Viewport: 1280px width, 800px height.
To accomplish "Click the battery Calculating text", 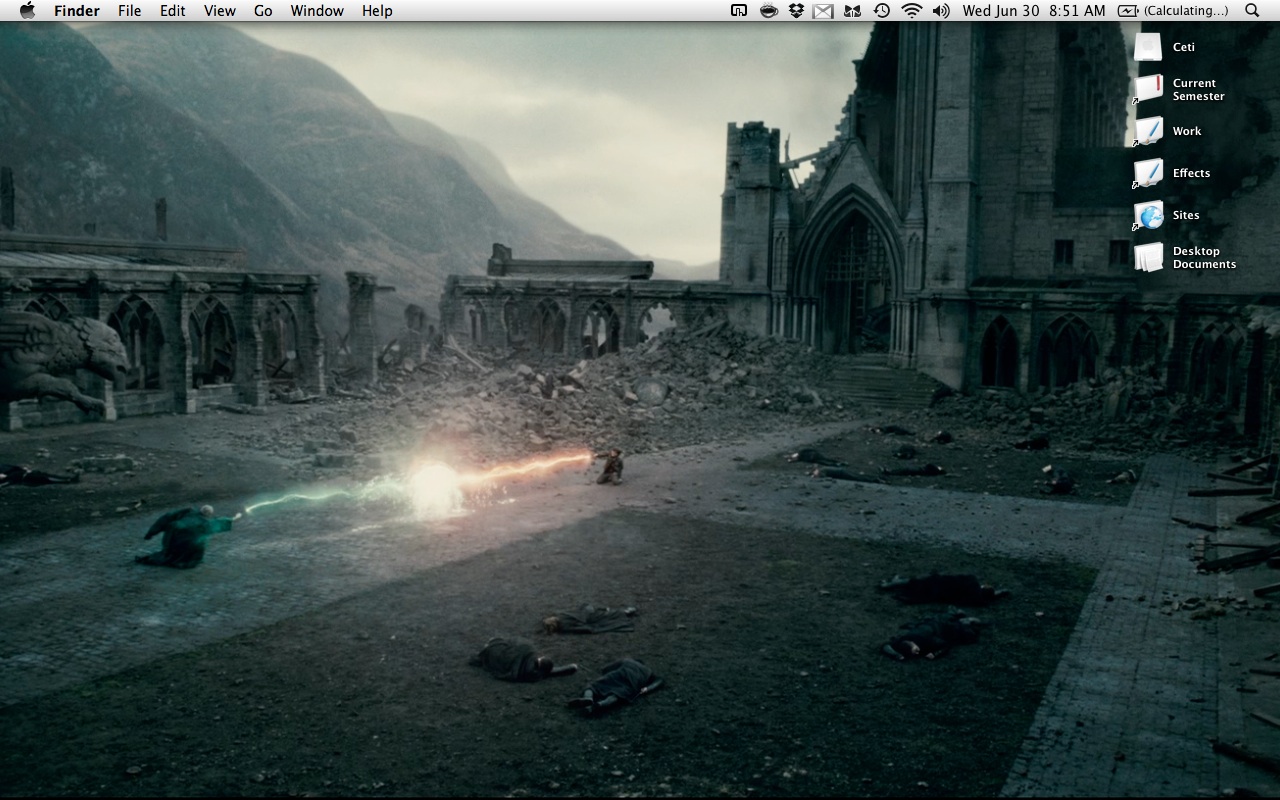I will tap(1185, 11).
